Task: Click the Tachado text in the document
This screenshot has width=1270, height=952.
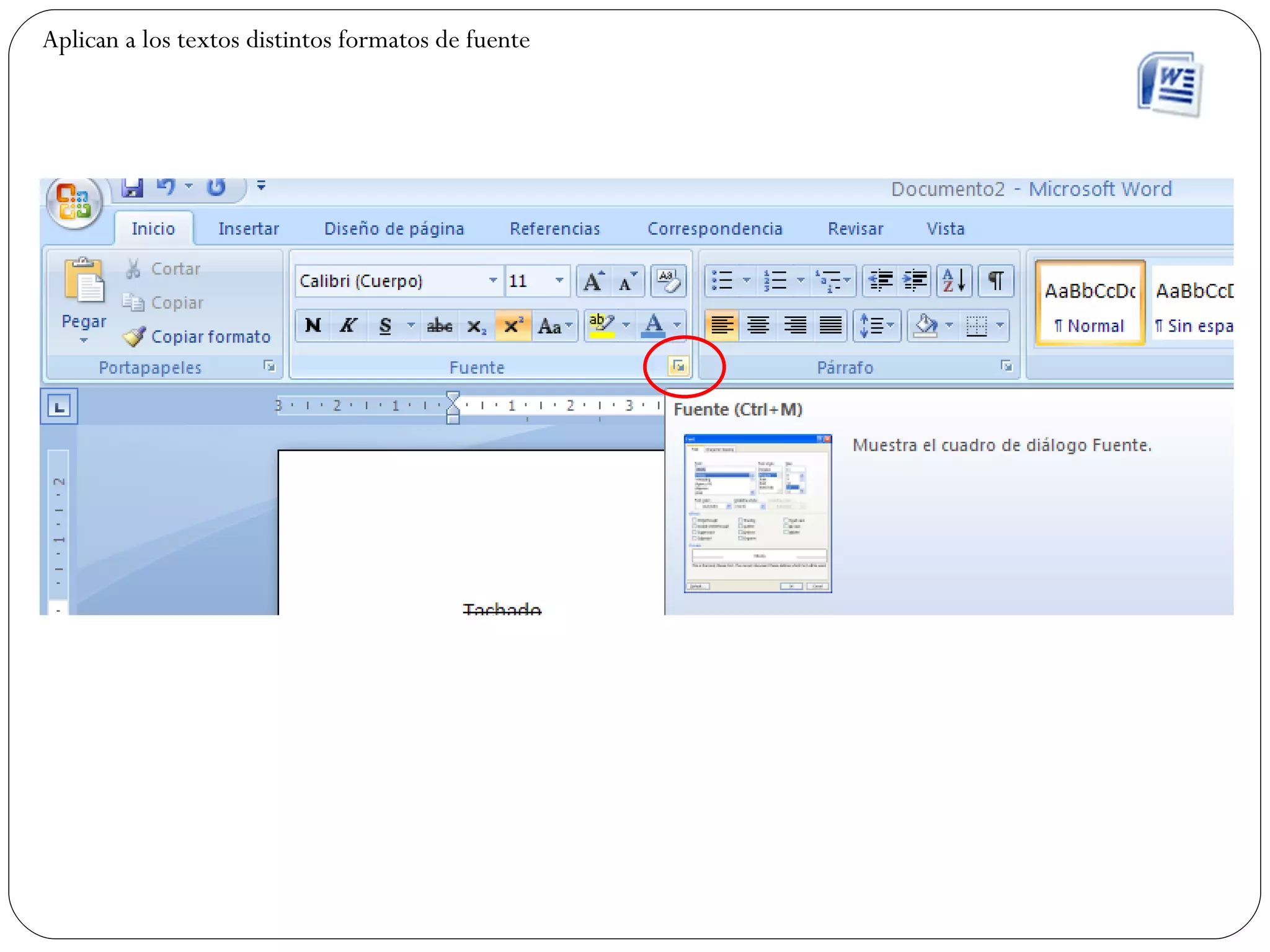Action: (502, 609)
